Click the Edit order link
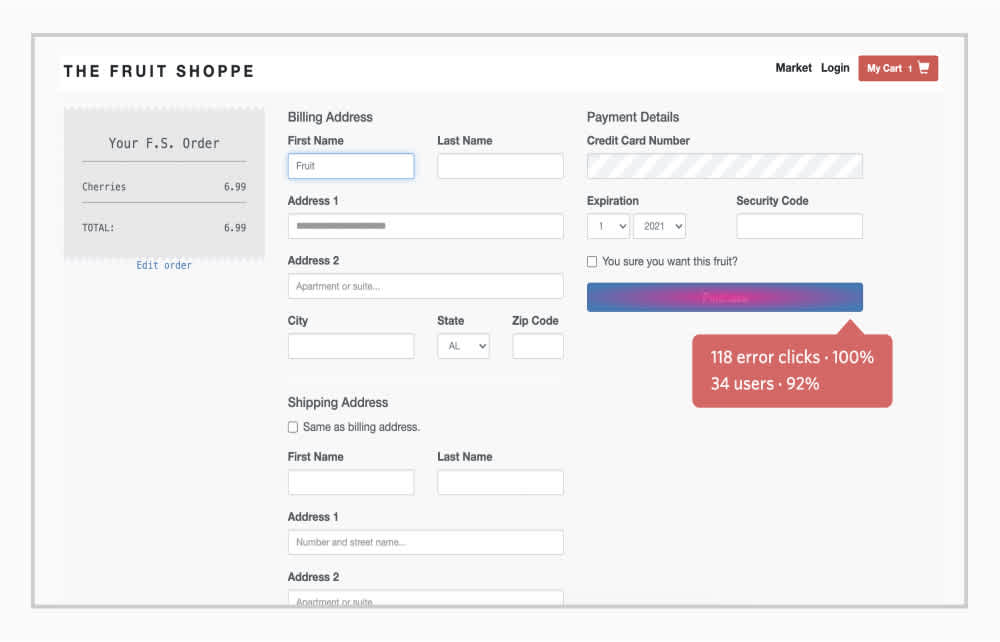The width and height of the screenshot is (1000, 642). click(x=164, y=265)
